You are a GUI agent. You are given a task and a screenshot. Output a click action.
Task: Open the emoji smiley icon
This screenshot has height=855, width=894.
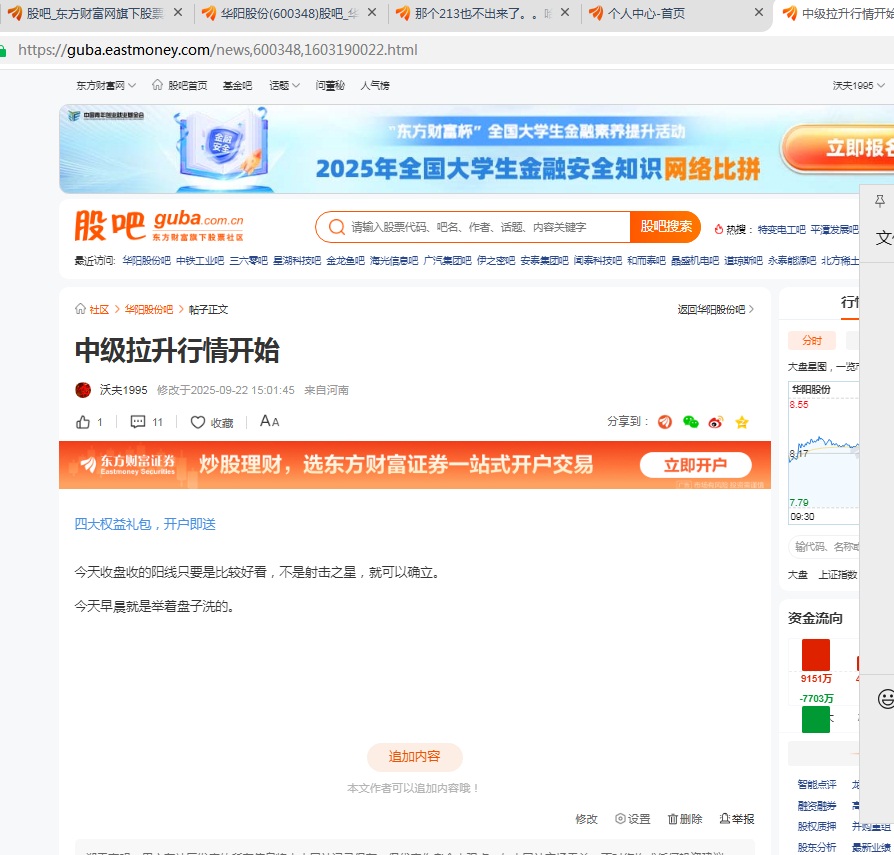885,699
